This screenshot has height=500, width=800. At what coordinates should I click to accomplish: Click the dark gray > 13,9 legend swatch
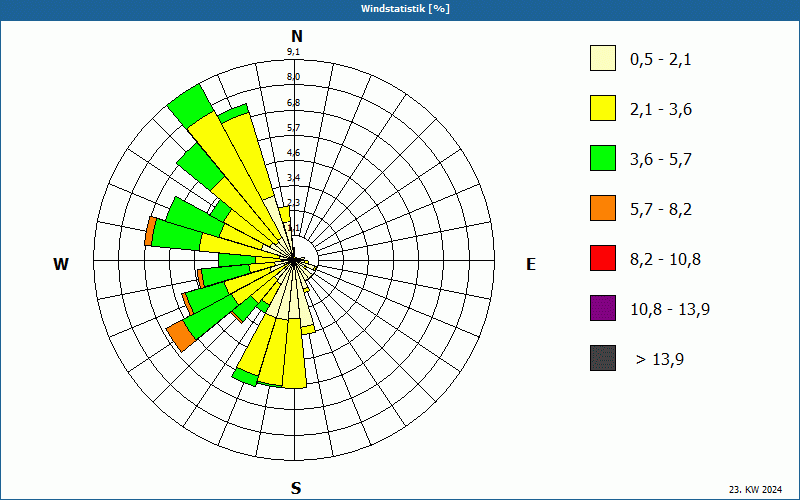click(603, 358)
